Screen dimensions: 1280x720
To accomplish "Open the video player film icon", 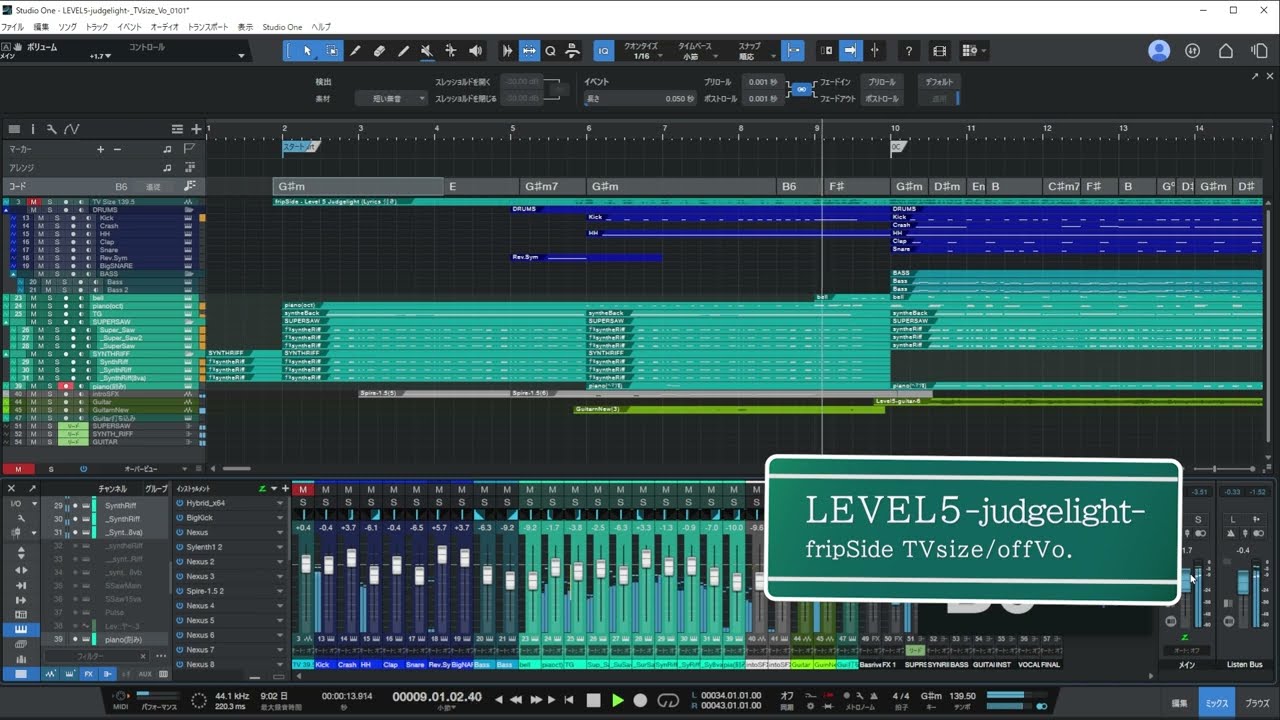I will click(939, 51).
